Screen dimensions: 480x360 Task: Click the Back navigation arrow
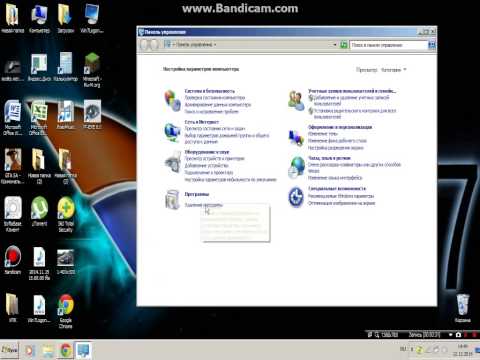(145, 45)
